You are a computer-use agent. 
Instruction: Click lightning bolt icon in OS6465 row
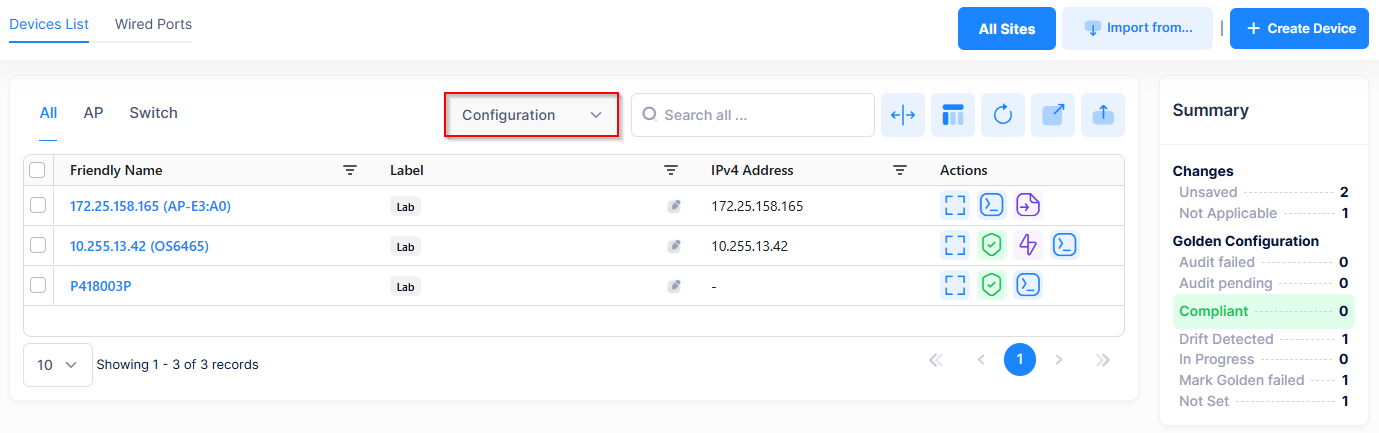[x=1028, y=245]
